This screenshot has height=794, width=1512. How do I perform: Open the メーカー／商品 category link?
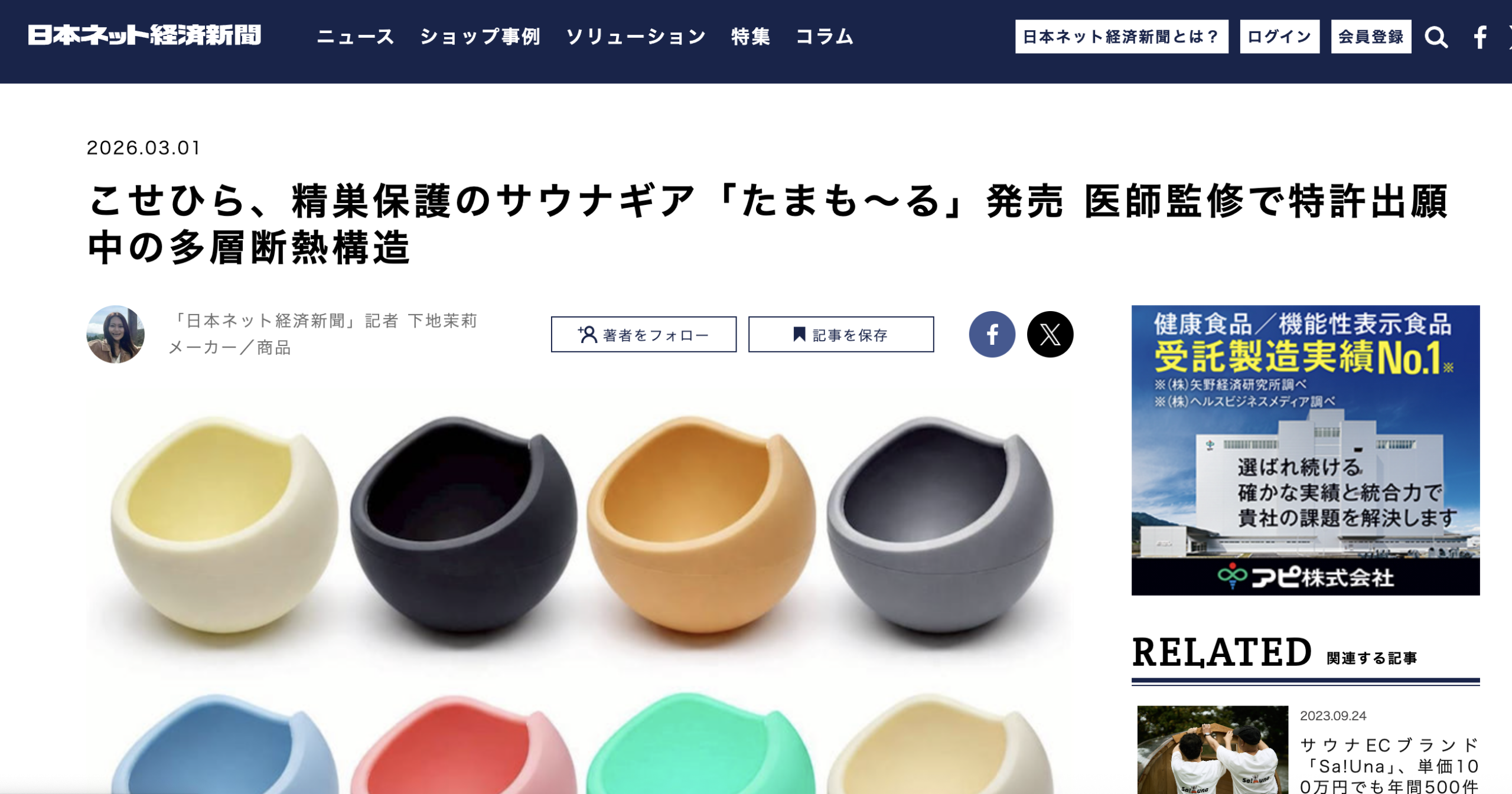(x=230, y=348)
